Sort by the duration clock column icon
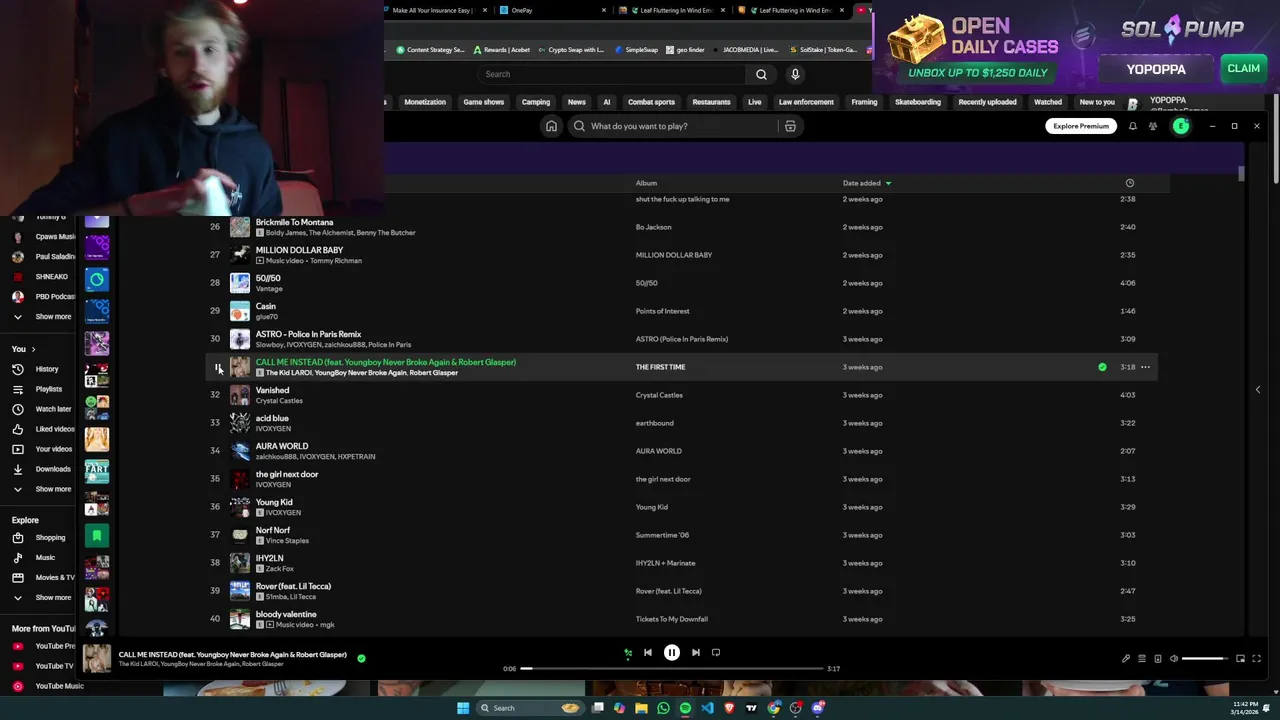1280x720 pixels. (x=1130, y=183)
